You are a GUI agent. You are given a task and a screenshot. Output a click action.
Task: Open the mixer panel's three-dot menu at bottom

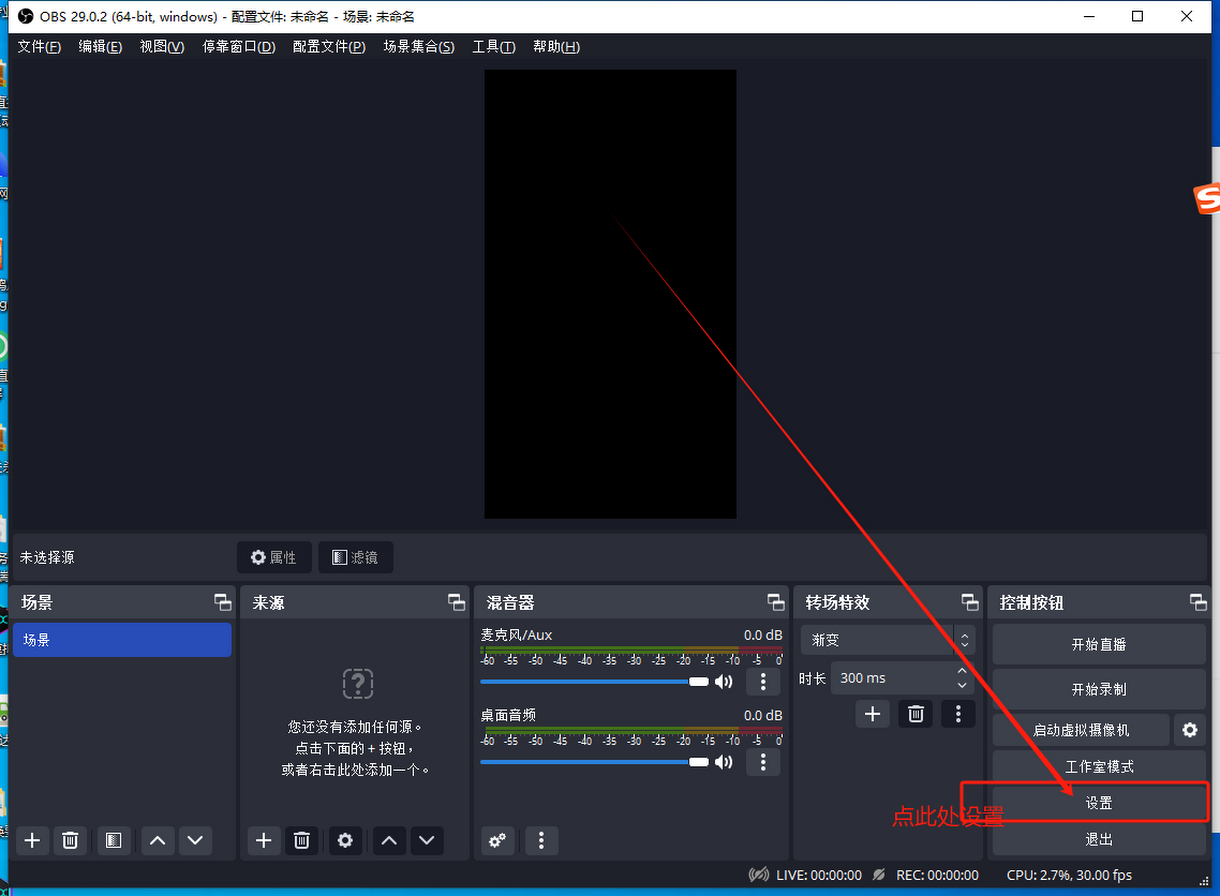click(541, 840)
